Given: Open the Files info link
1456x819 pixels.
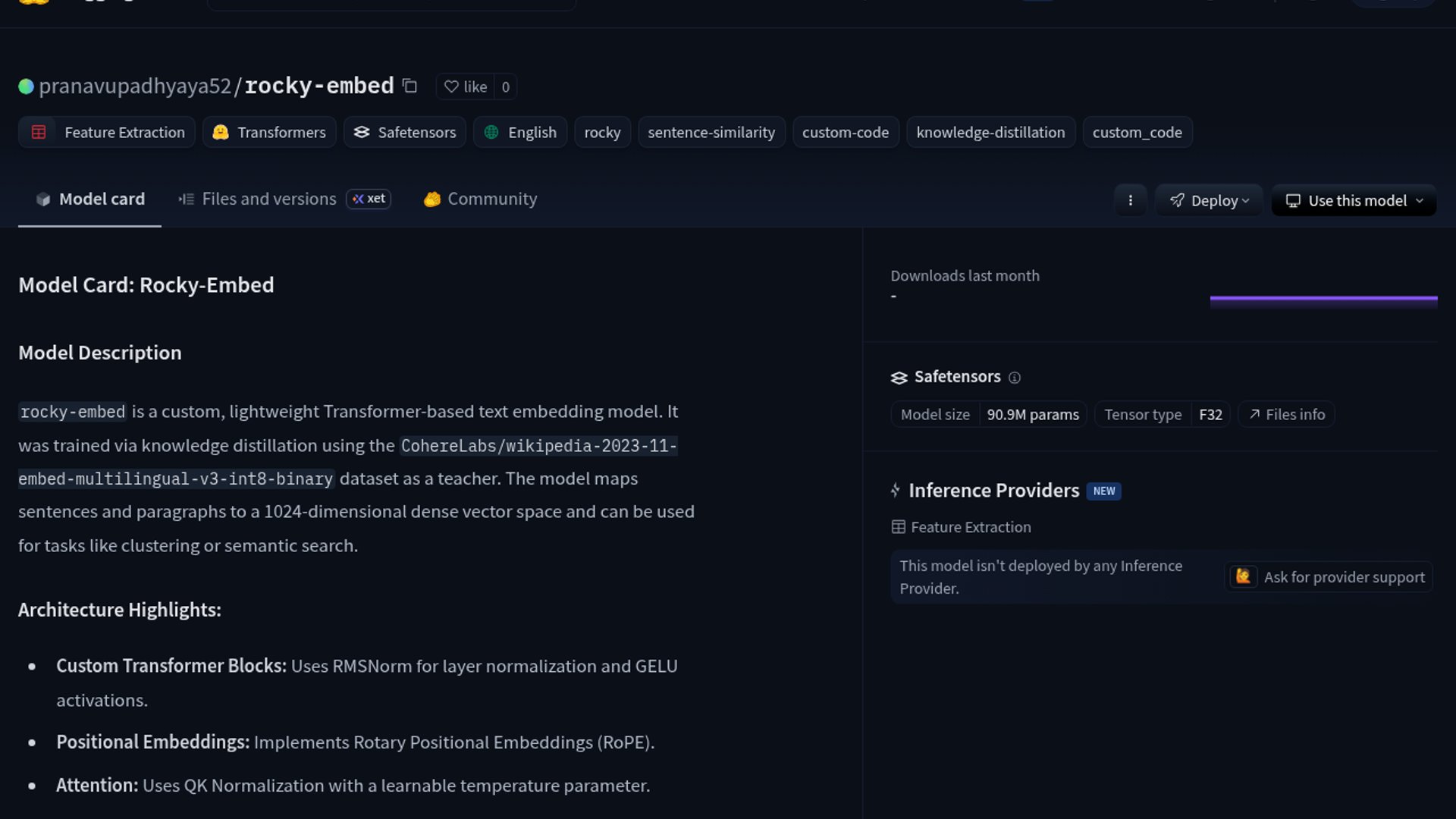Looking at the screenshot, I should point(1287,415).
